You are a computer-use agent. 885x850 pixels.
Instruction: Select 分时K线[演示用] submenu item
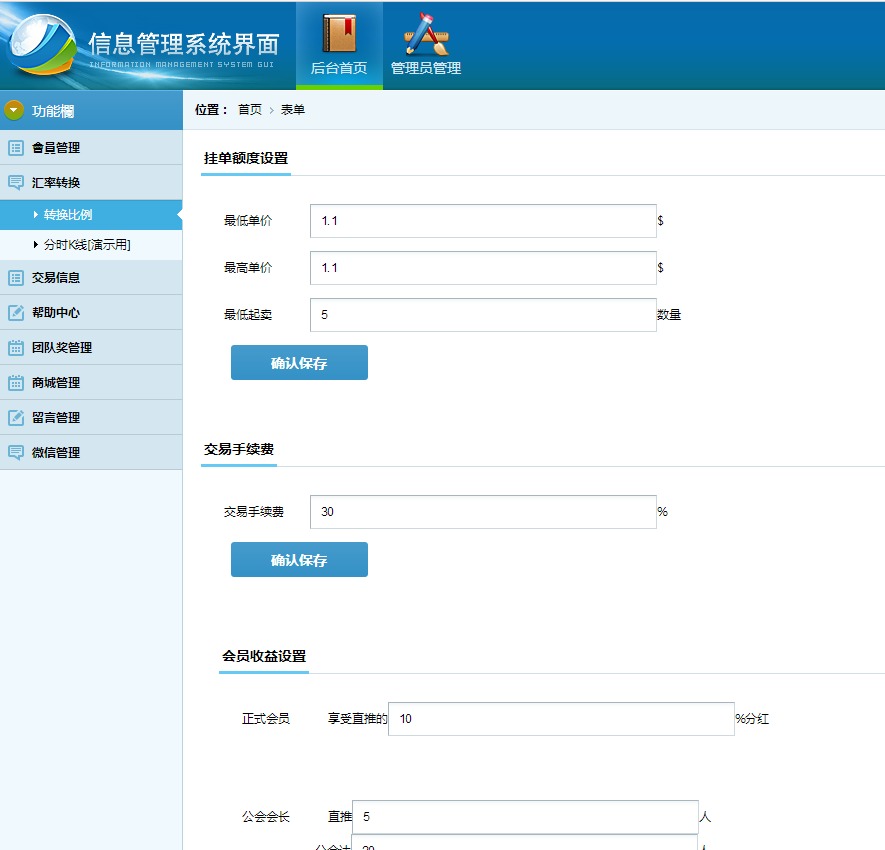pos(91,245)
